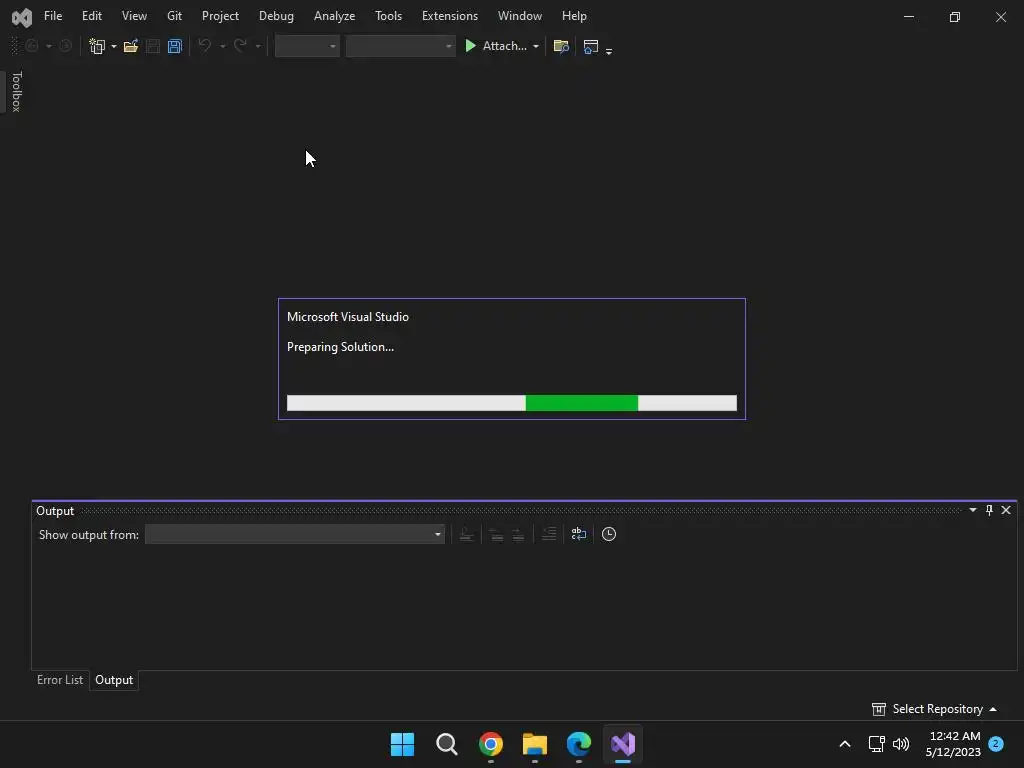Image resolution: width=1024 pixels, height=768 pixels.
Task: Open notifications badge showing 2
Action: click(996, 744)
